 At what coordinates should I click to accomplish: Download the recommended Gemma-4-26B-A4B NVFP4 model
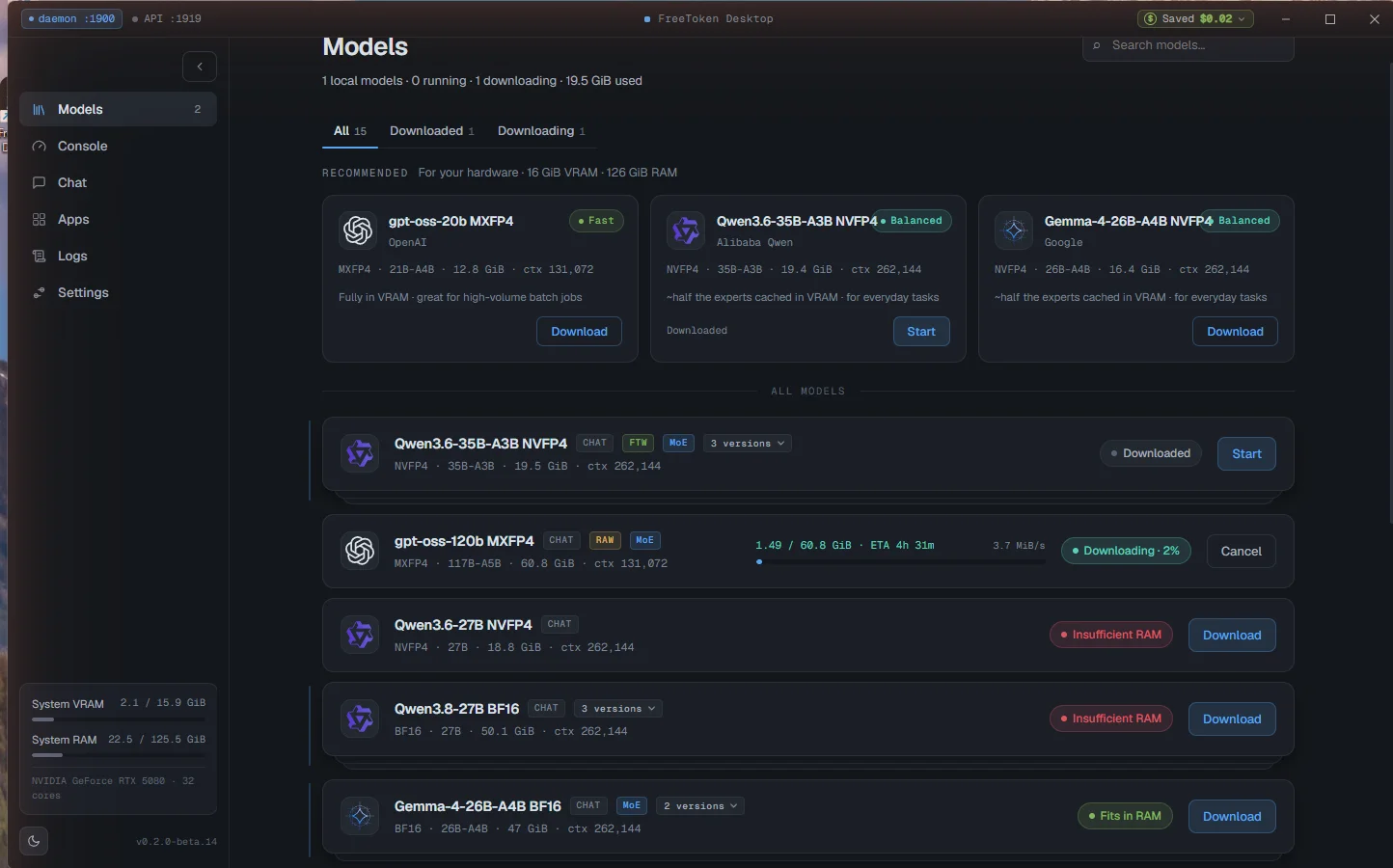click(x=1235, y=332)
